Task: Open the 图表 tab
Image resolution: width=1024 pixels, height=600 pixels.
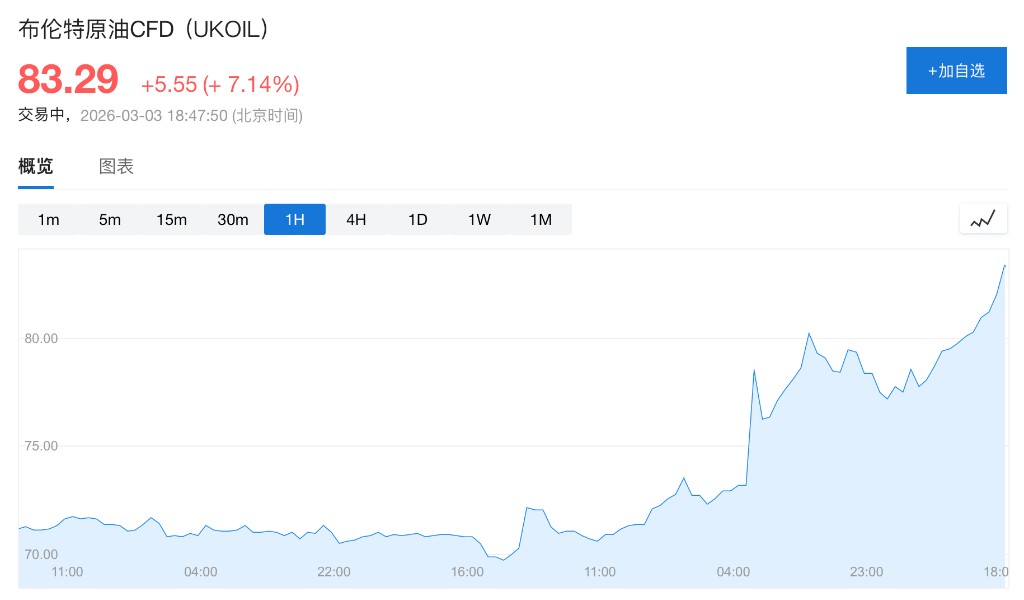Action: point(116,167)
